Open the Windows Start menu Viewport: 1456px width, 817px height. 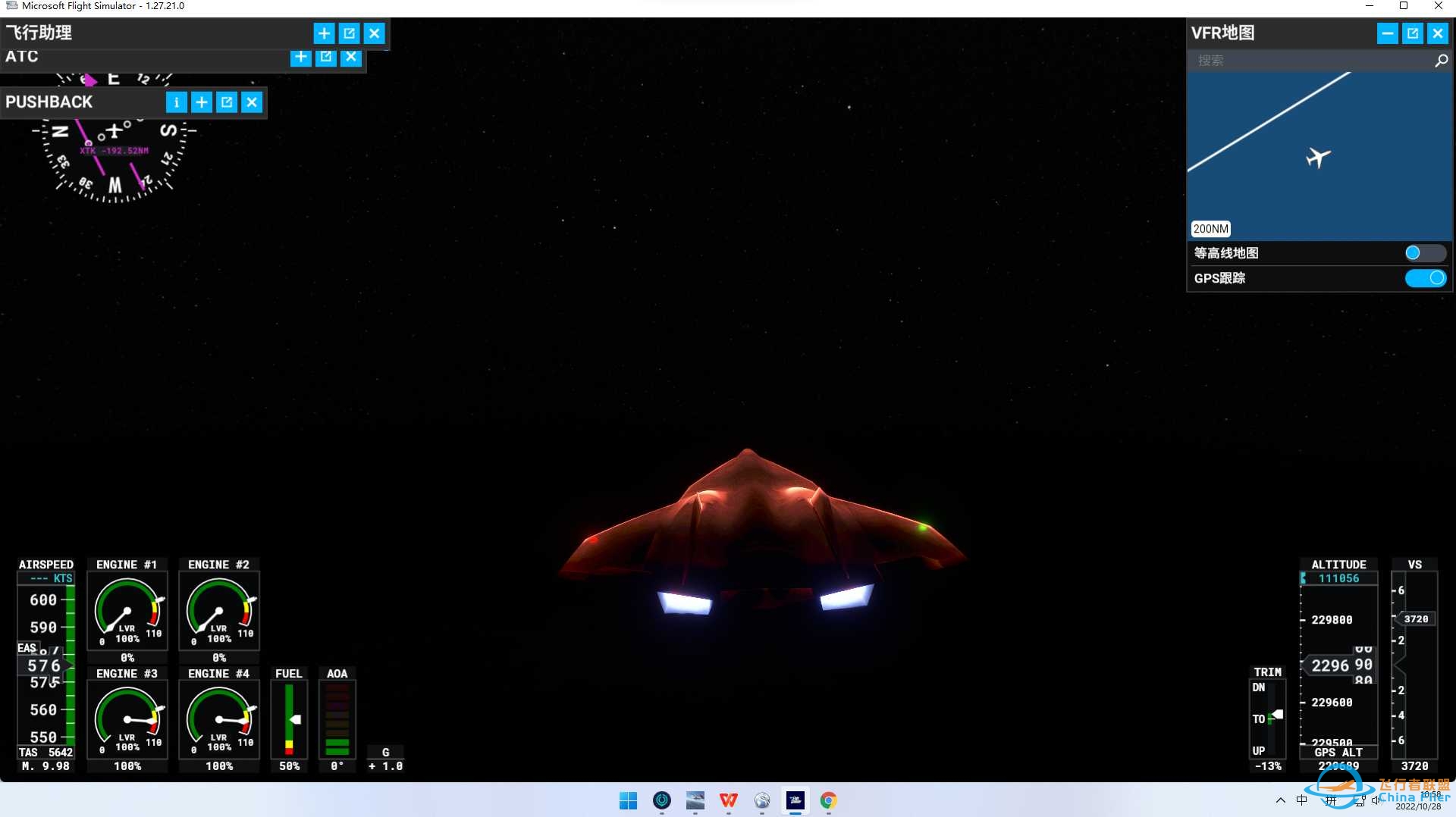click(629, 800)
